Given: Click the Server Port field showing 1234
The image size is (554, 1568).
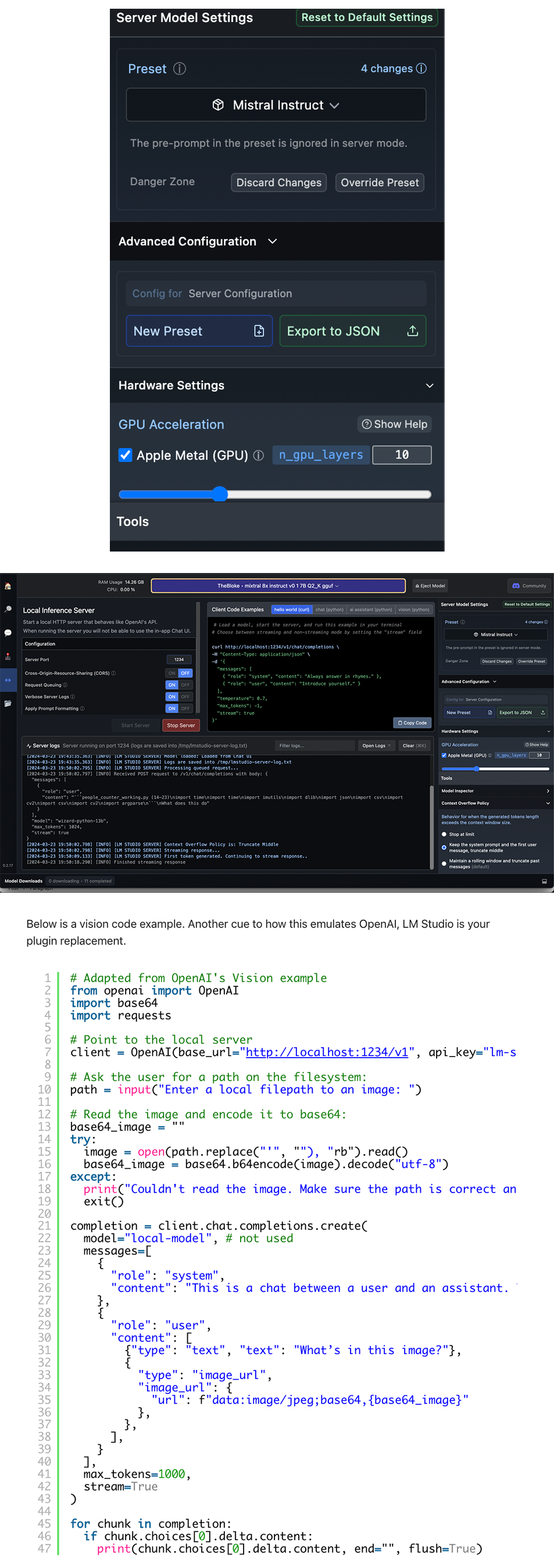Looking at the screenshot, I should [x=179, y=659].
